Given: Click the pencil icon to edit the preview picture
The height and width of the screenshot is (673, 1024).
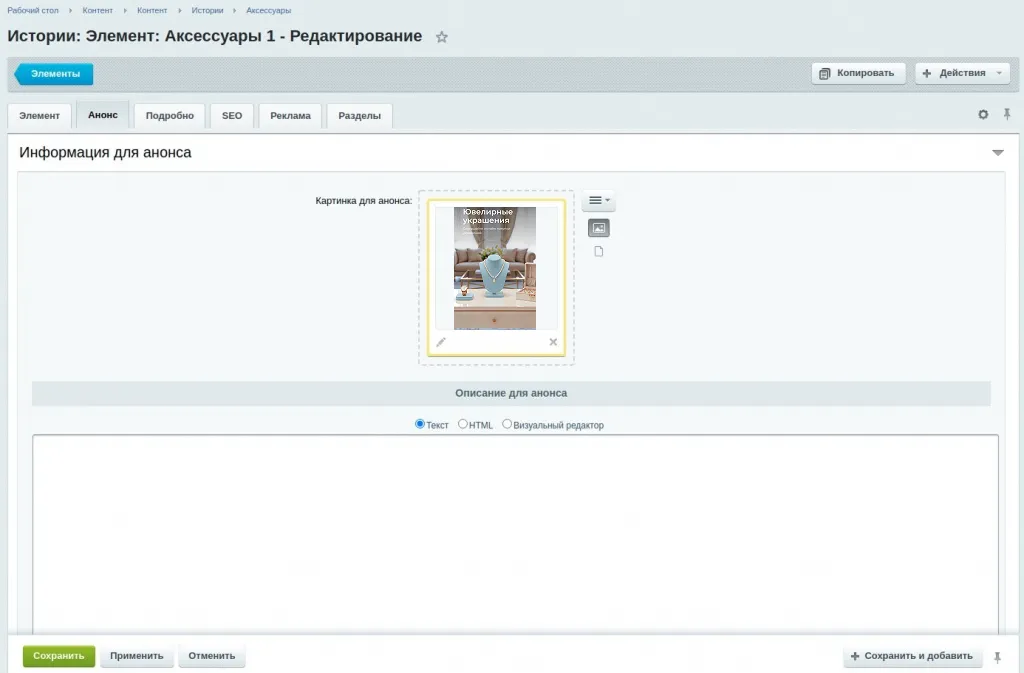Looking at the screenshot, I should click(441, 342).
